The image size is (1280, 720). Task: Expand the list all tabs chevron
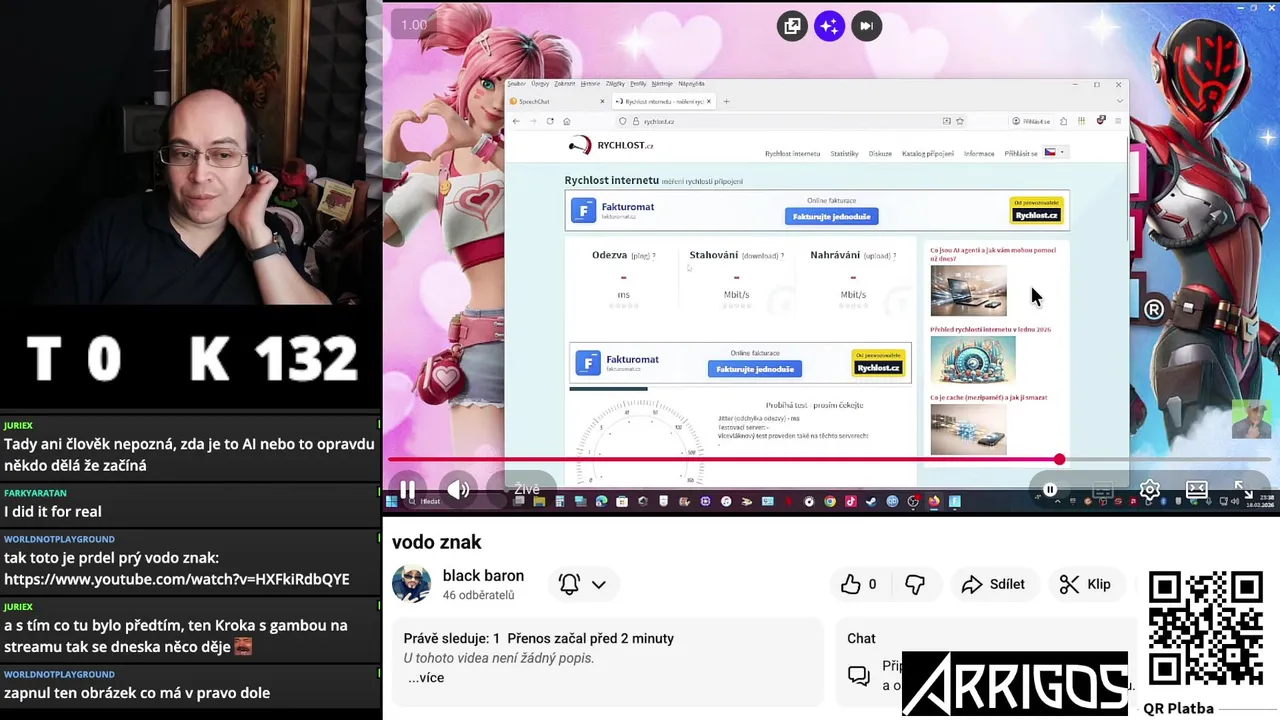[x=1120, y=101]
